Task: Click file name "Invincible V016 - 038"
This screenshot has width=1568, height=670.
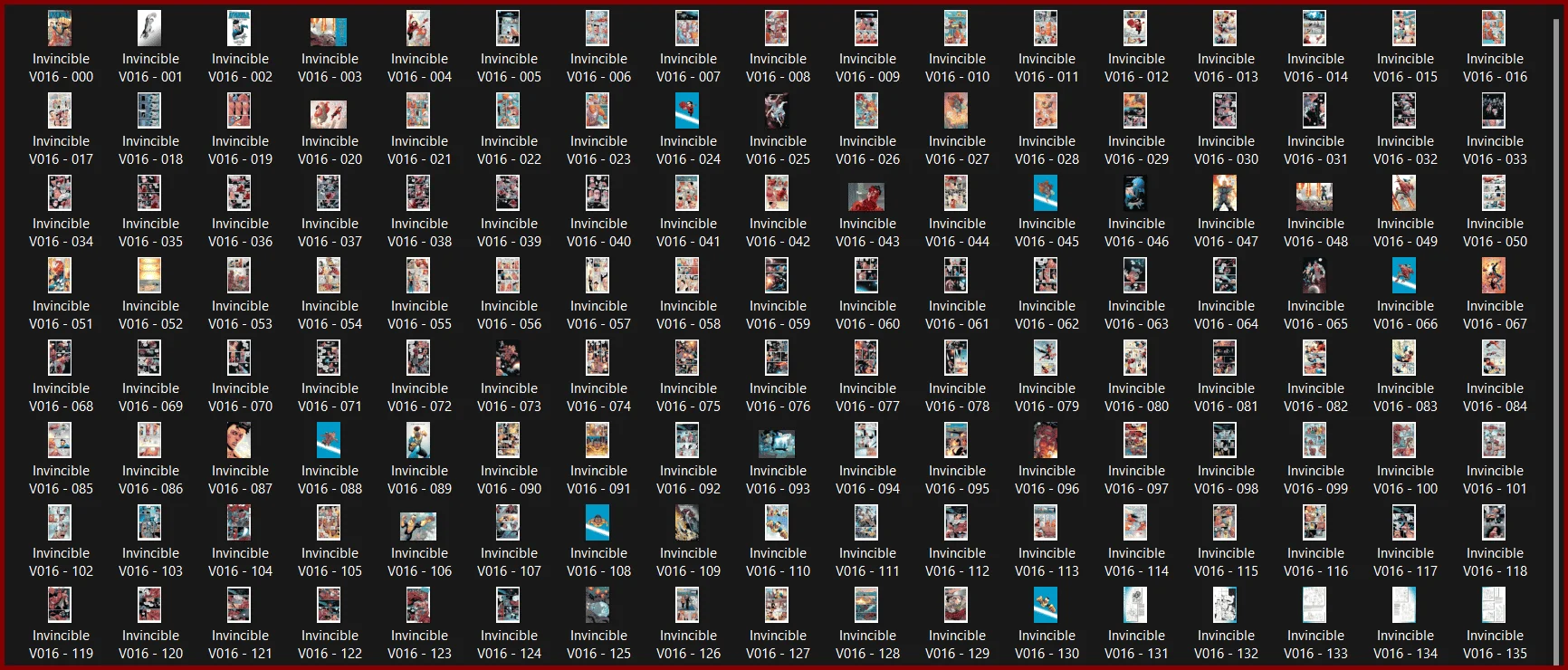Action: (x=419, y=233)
